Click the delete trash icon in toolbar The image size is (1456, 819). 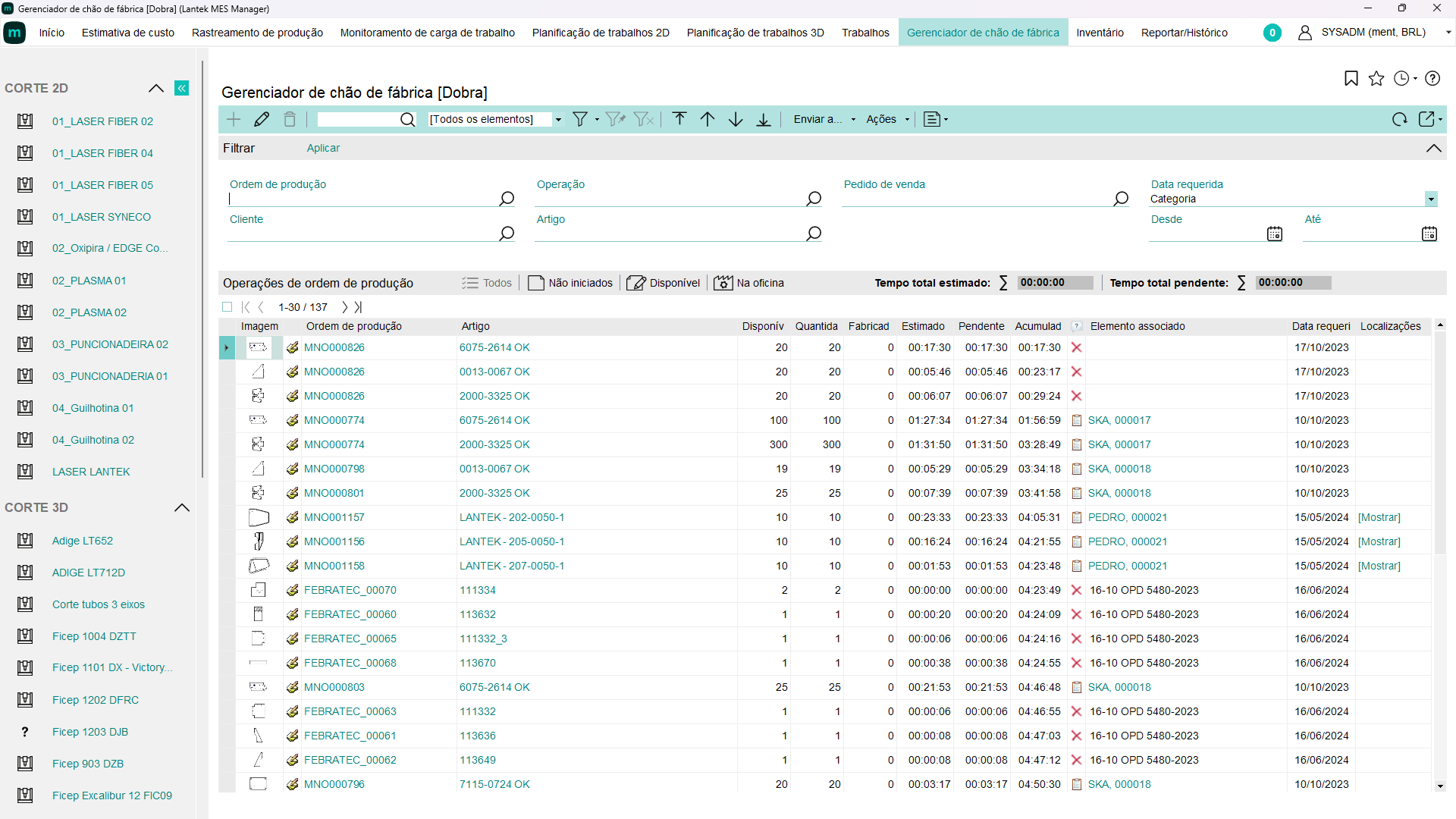(x=290, y=119)
